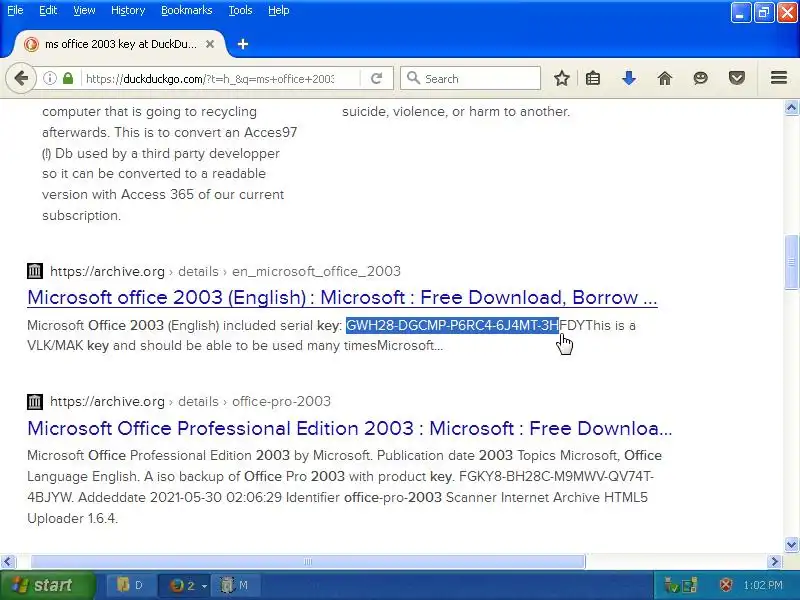Image resolution: width=800 pixels, height=600 pixels.
Task: Go back using the browser back arrow
Action: [x=21, y=78]
